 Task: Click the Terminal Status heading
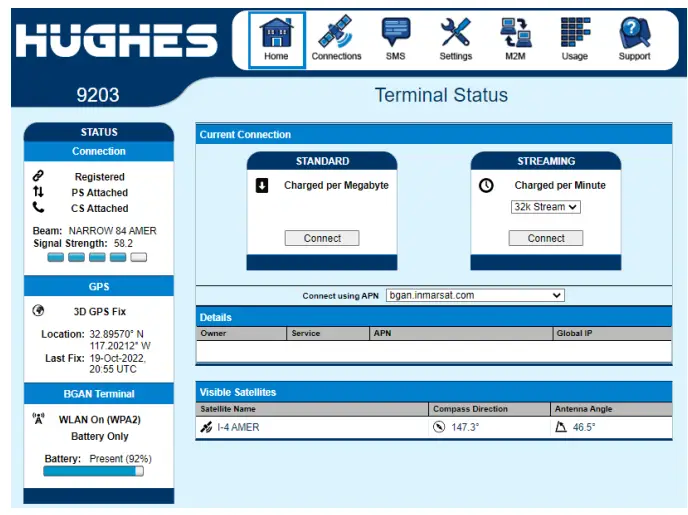[441, 95]
